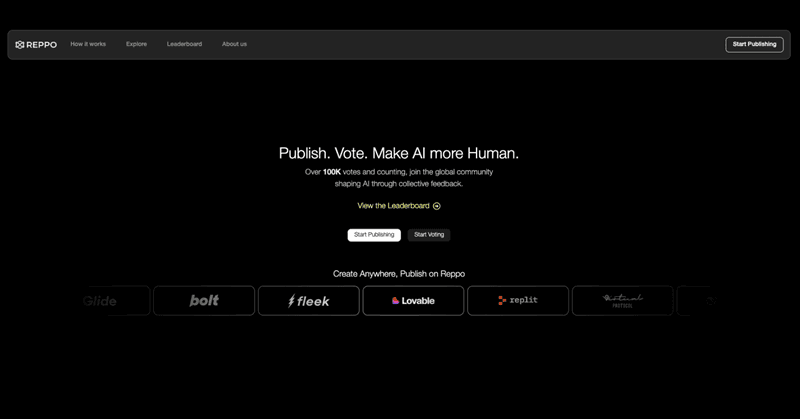800x419 pixels.
Task: Click the white Start Publishing hero button
Action: tap(374, 235)
